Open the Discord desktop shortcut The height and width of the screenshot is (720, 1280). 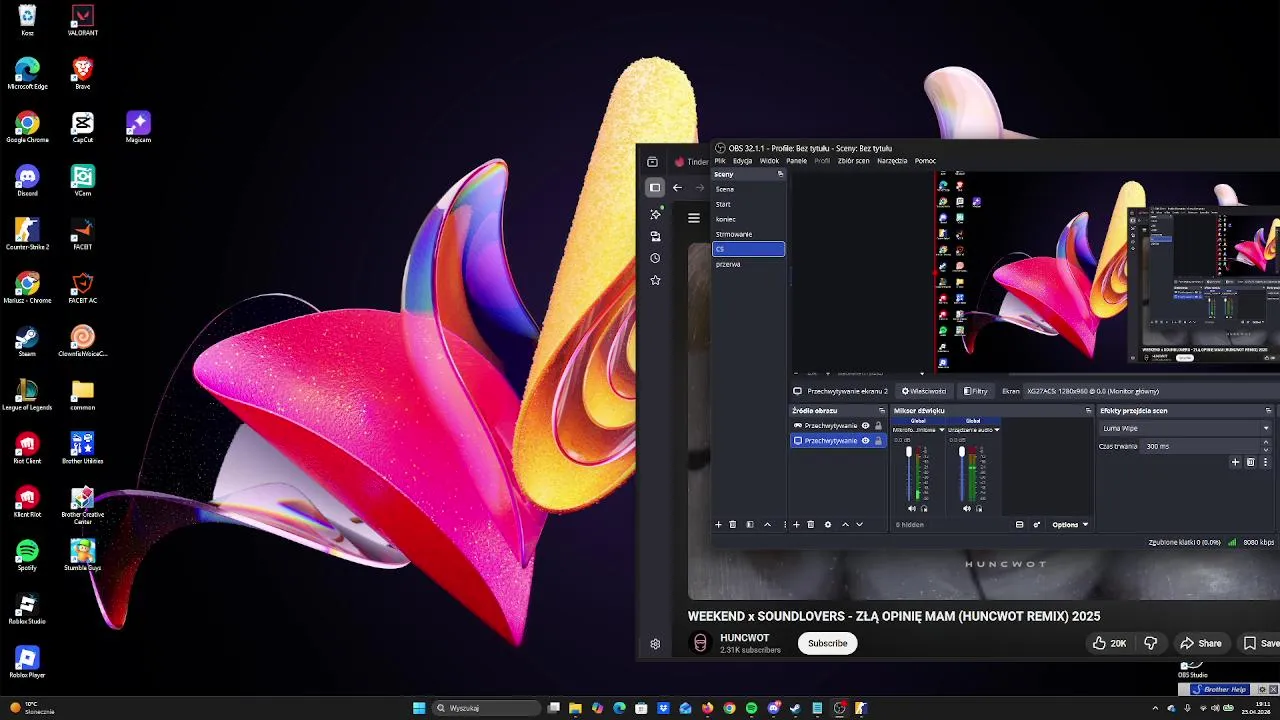[27, 181]
